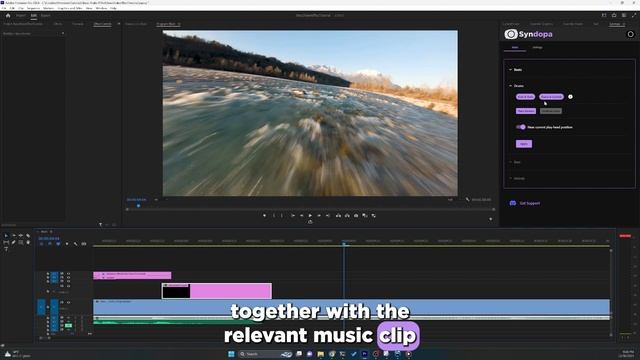Screen dimensions: 640x360
Task: Click the Mark In bracket button
Action: [274, 216]
